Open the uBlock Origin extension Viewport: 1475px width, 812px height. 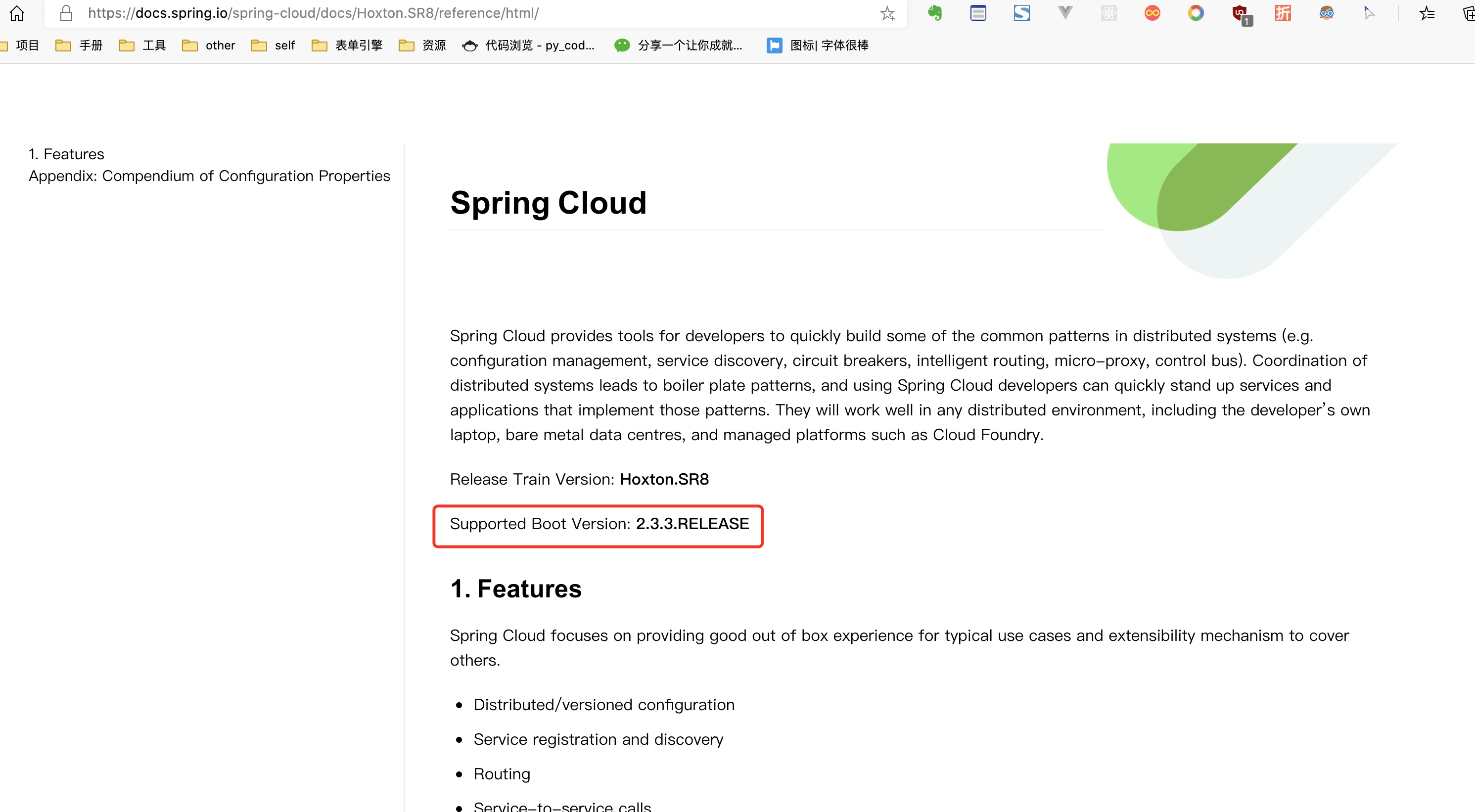point(1240,13)
